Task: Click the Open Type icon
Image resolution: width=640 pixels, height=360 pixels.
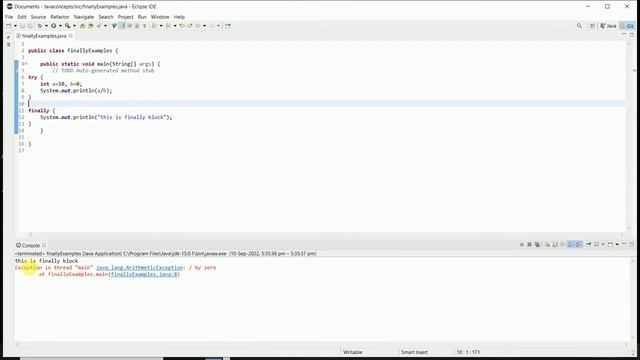Action: click(98, 26)
